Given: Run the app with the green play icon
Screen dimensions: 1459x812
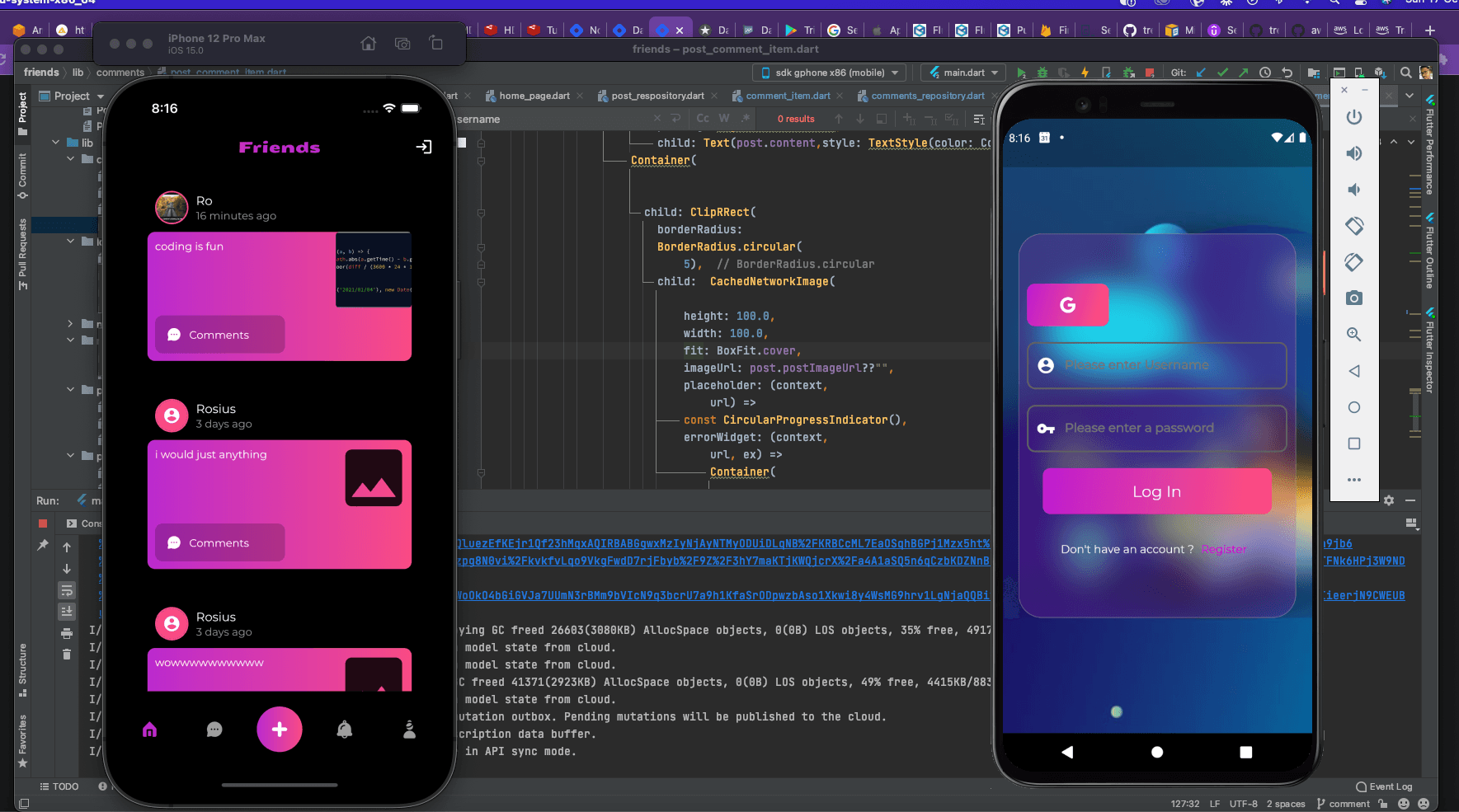Looking at the screenshot, I should pyautogui.click(x=1020, y=73).
